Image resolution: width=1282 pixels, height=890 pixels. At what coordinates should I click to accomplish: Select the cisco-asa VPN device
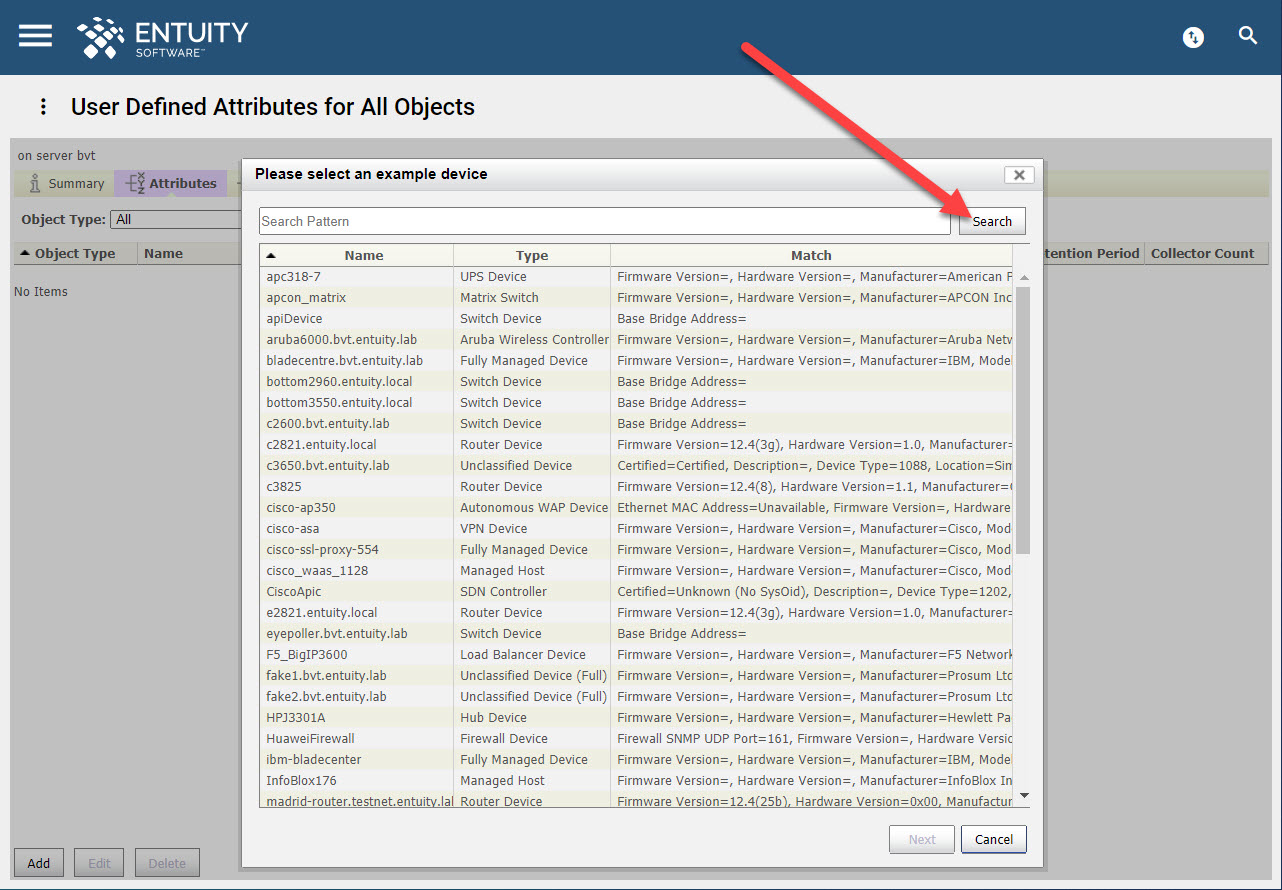636,529
